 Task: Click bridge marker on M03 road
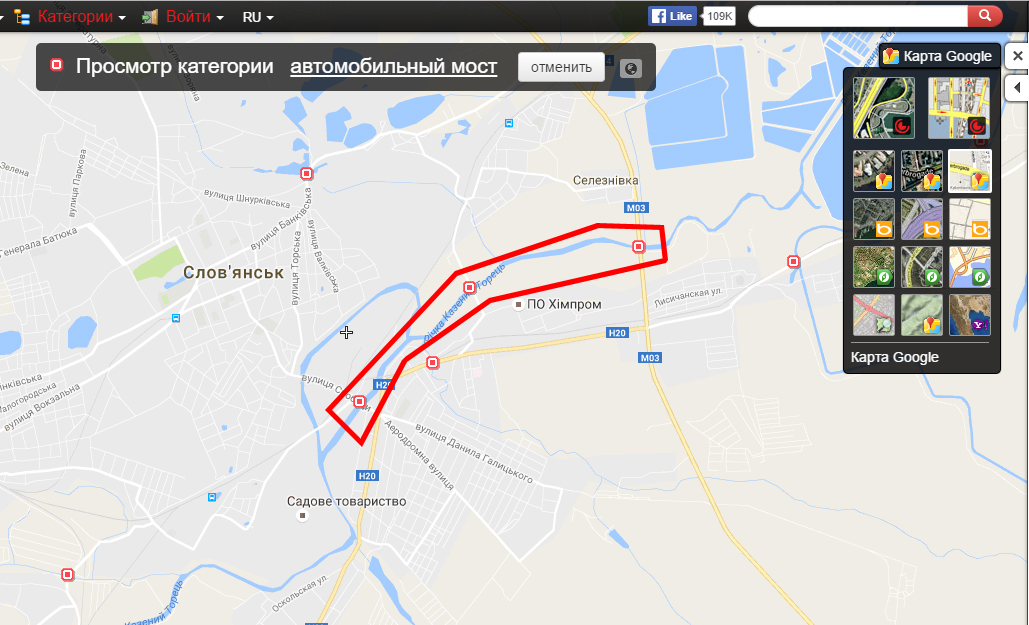click(638, 246)
